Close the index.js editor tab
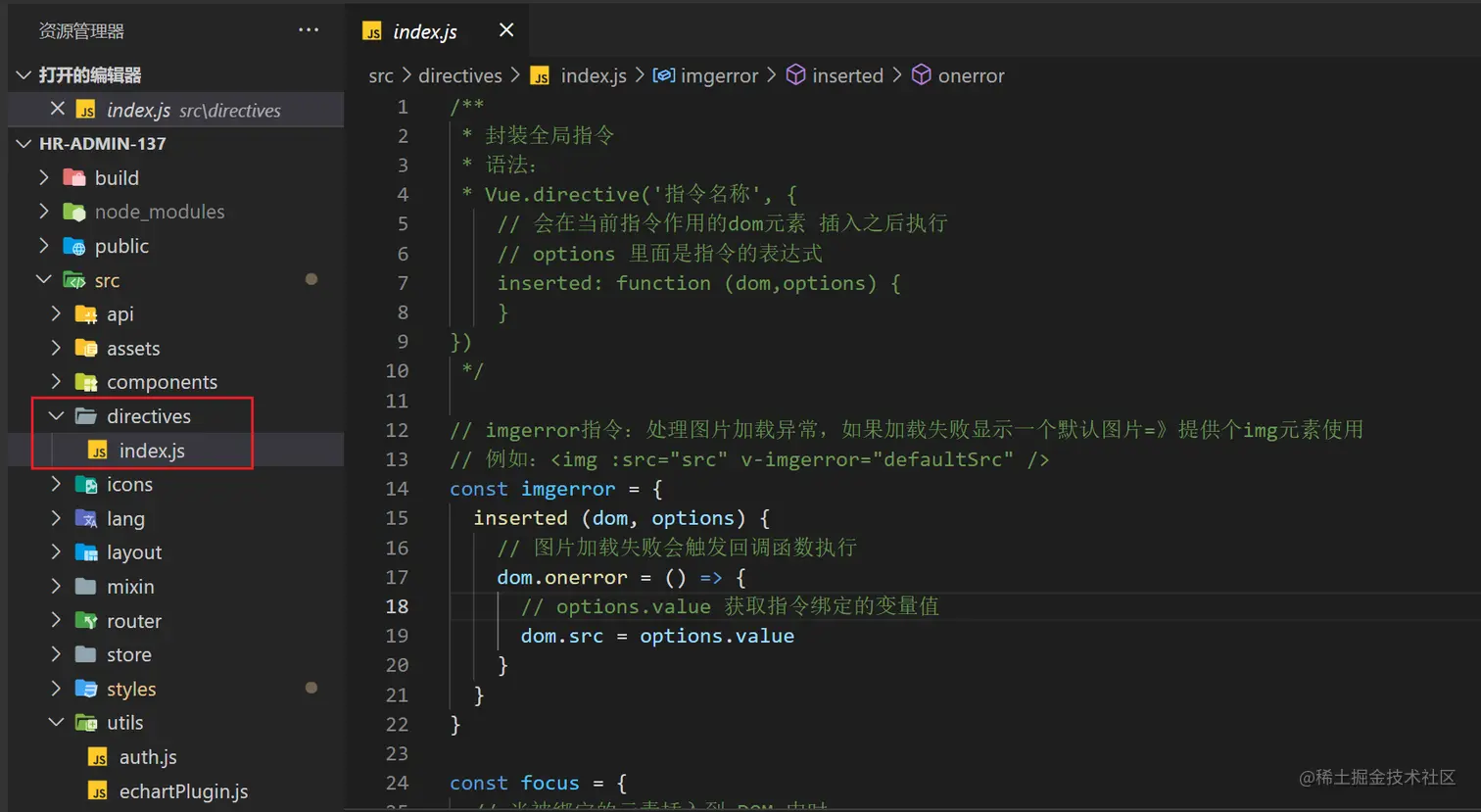Screen dimensions: 1481x812 coord(506,30)
